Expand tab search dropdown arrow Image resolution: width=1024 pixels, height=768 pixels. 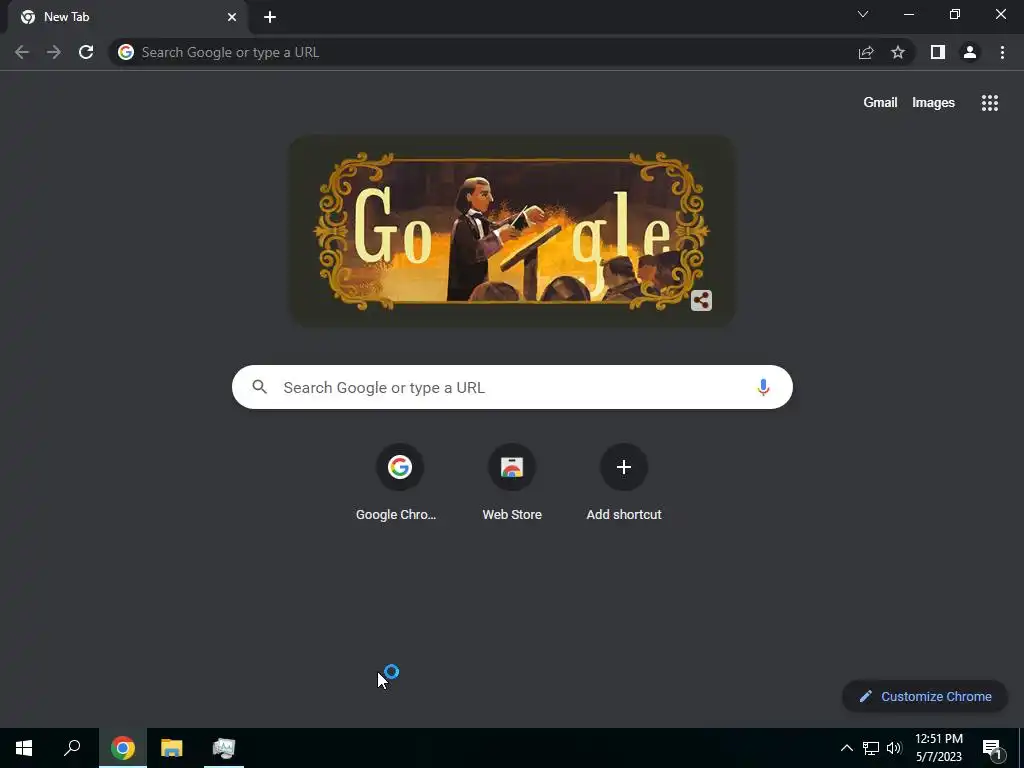863,14
